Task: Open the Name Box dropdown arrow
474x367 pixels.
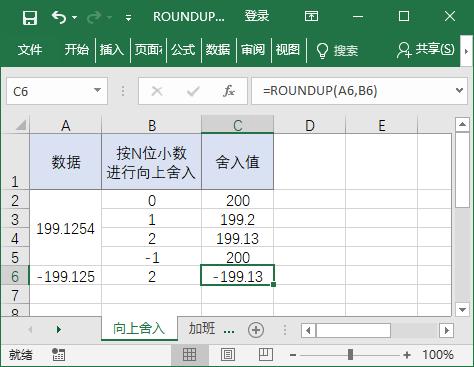Action: tap(97, 90)
